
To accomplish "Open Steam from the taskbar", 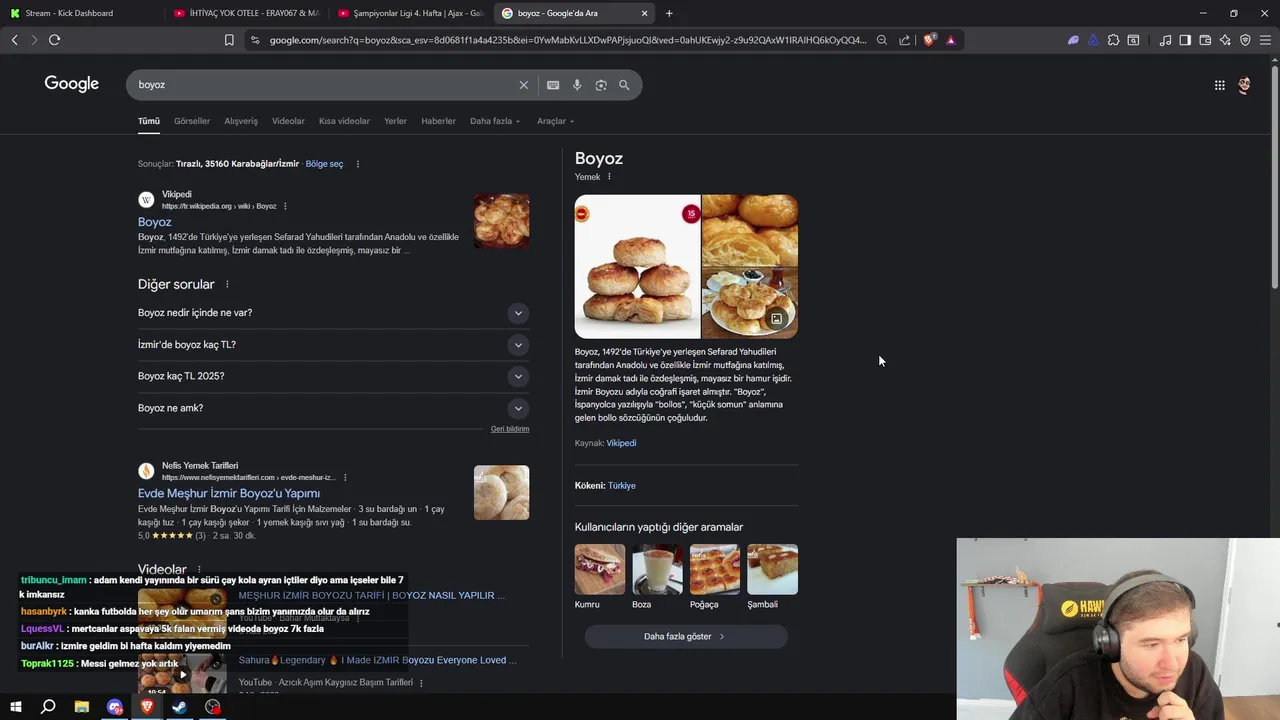I will coord(179,707).
